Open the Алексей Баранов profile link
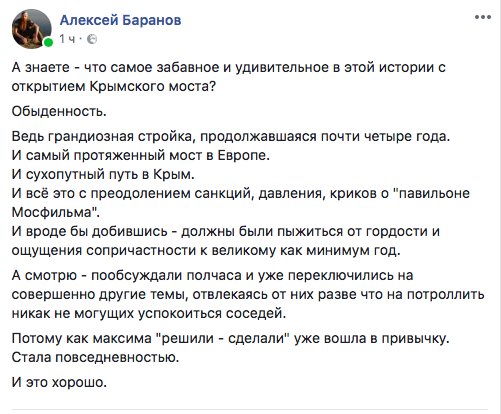The width and height of the screenshot is (501, 414). [x=121, y=20]
